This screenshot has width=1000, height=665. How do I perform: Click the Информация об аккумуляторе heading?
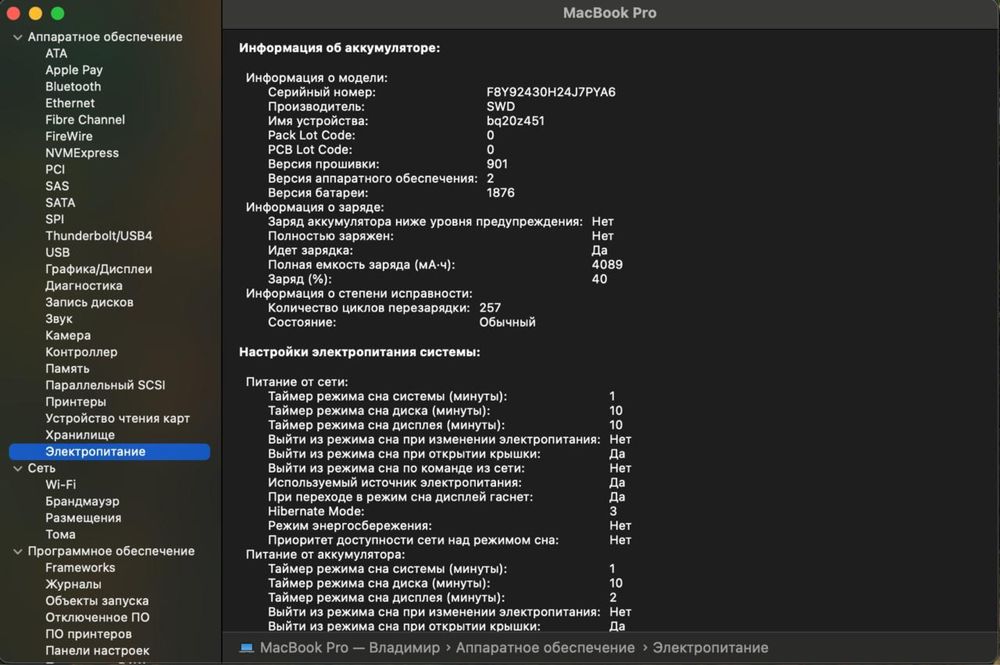[339, 48]
